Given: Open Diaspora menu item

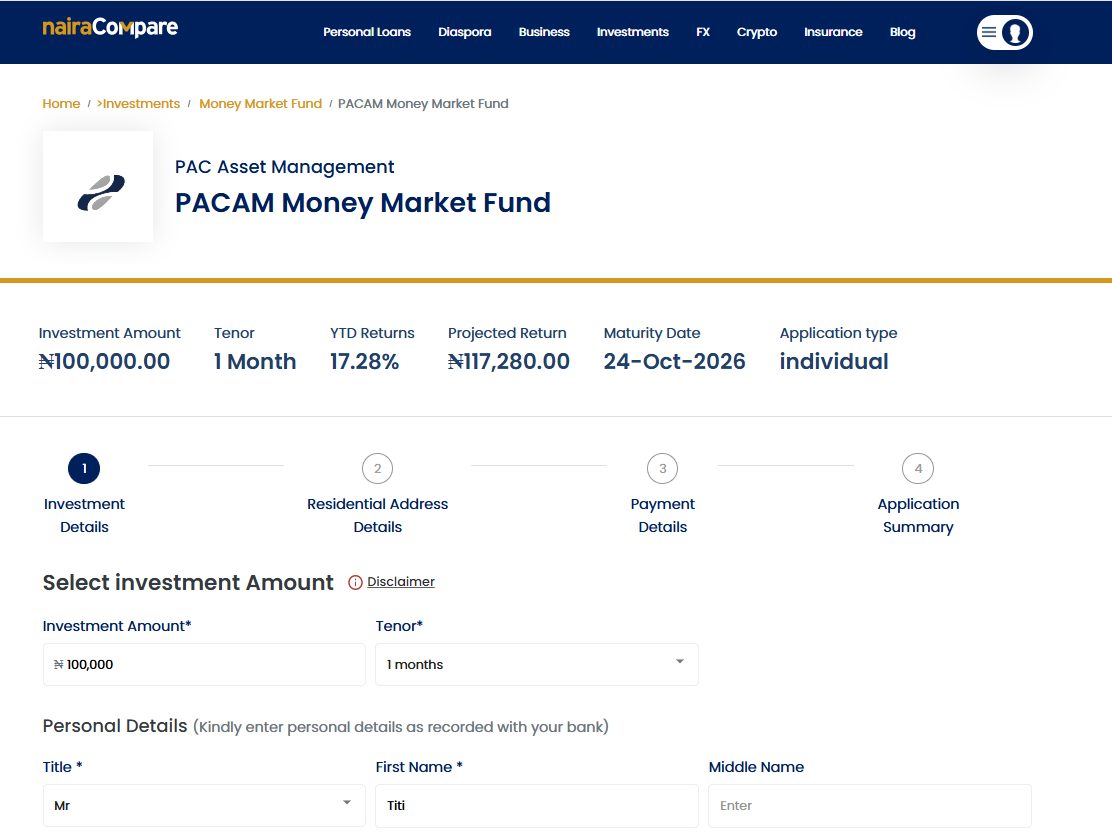Looking at the screenshot, I should click(x=465, y=32).
